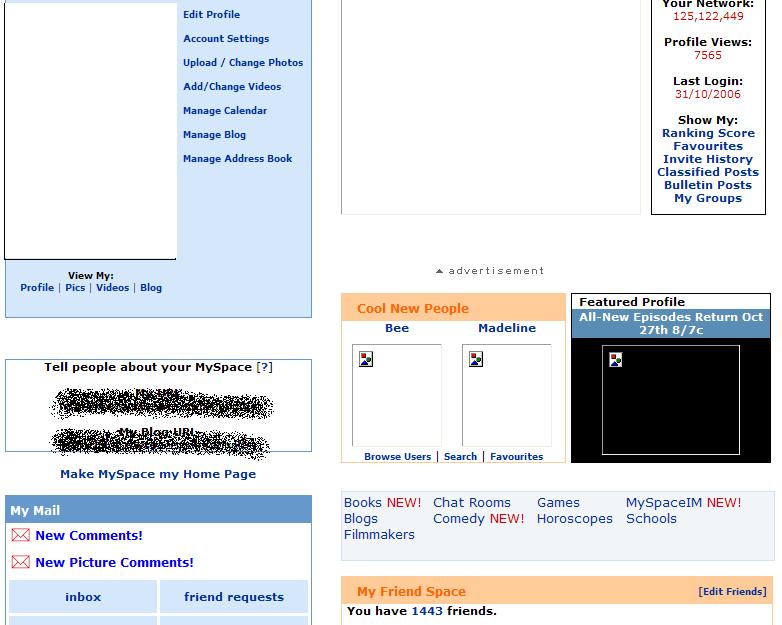This screenshot has width=782, height=625.
Task: Click the [?] help link
Action: click(x=264, y=367)
